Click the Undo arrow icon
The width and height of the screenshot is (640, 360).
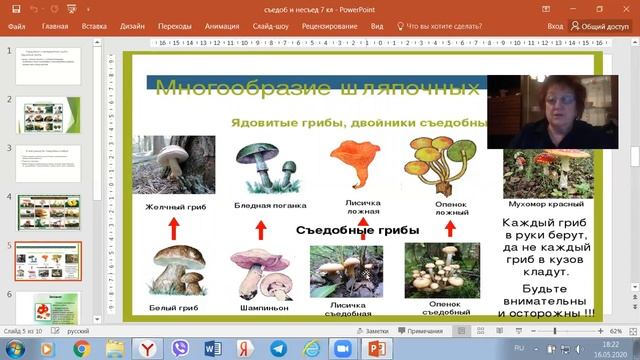click(x=34, y=9)
